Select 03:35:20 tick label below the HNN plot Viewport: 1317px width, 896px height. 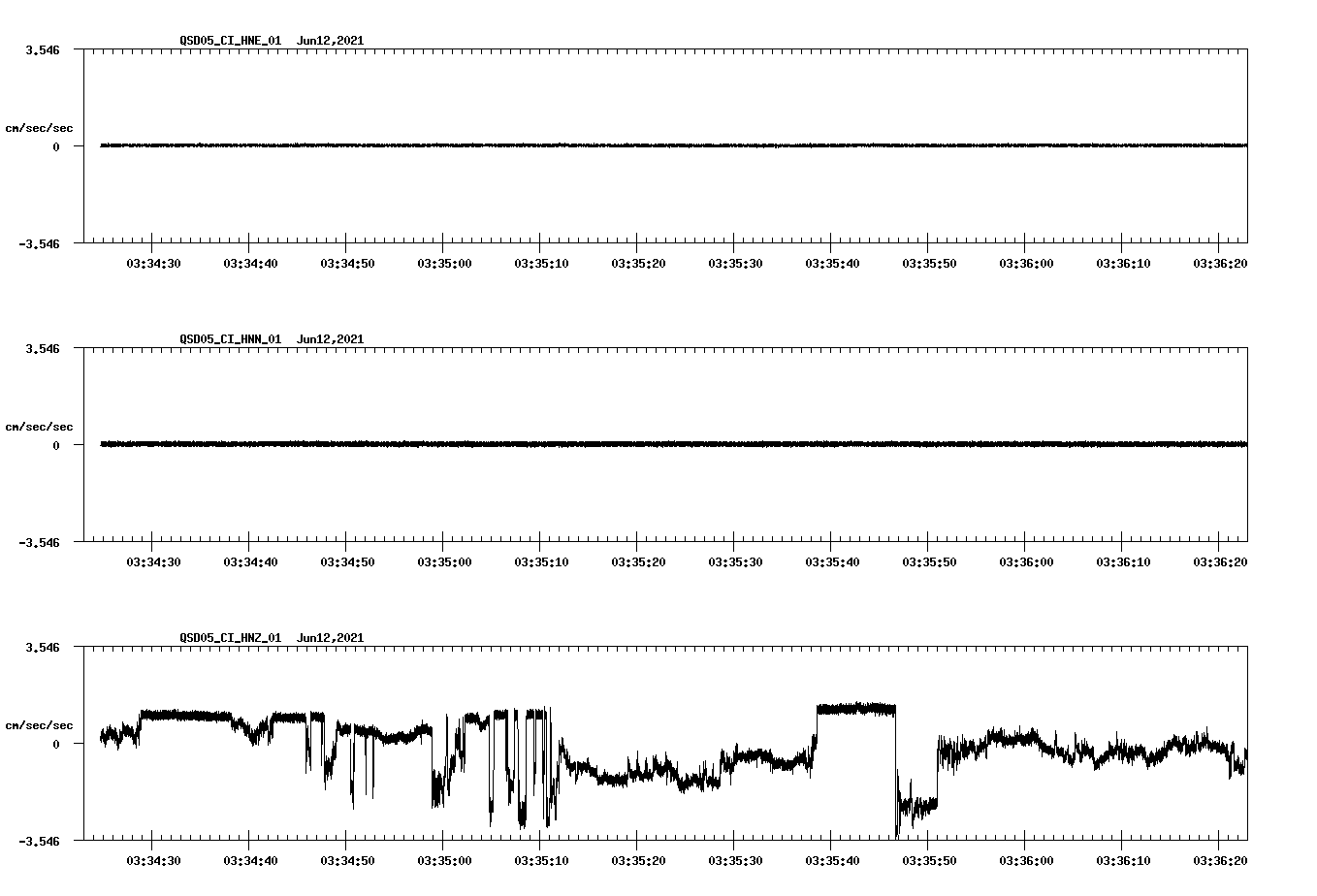click(638, 562)
